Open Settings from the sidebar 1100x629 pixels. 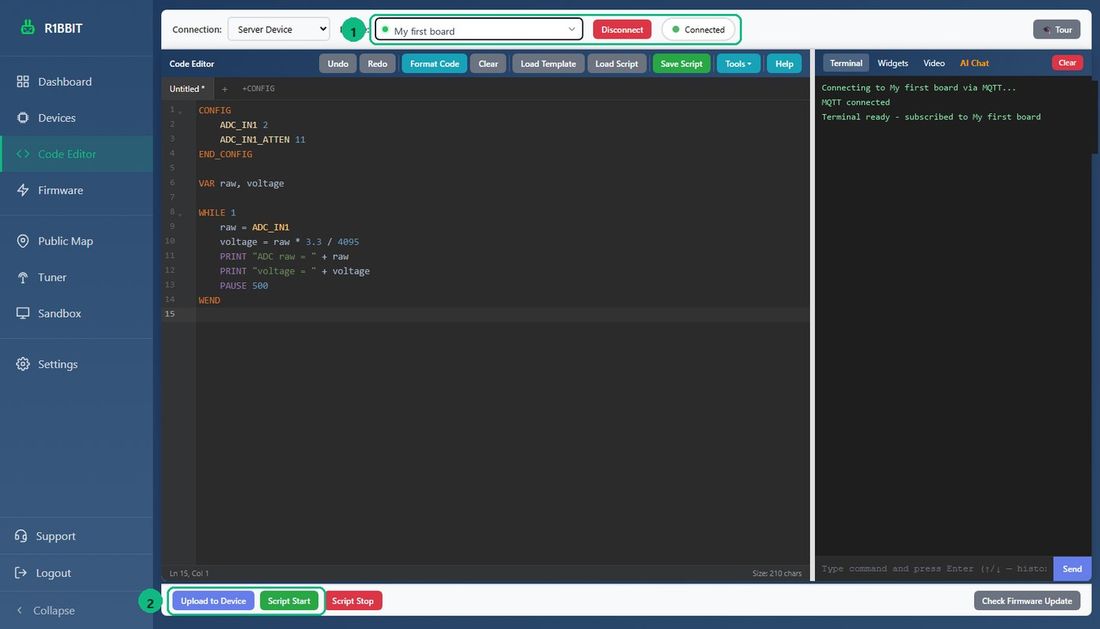(76, 364)
